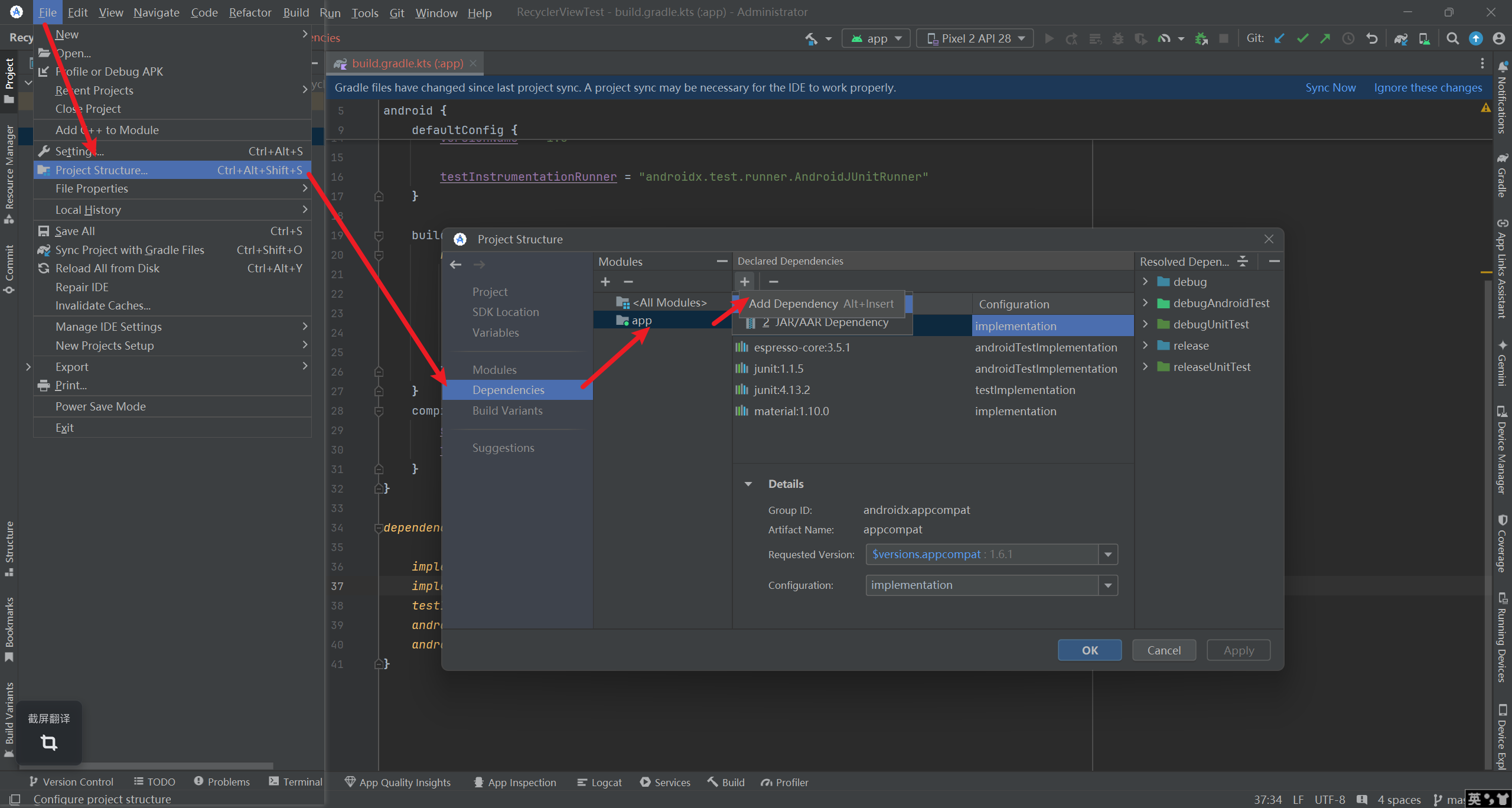Remove dependency with minus under Declared Dependencies
1512x808 pixels.
774,282
